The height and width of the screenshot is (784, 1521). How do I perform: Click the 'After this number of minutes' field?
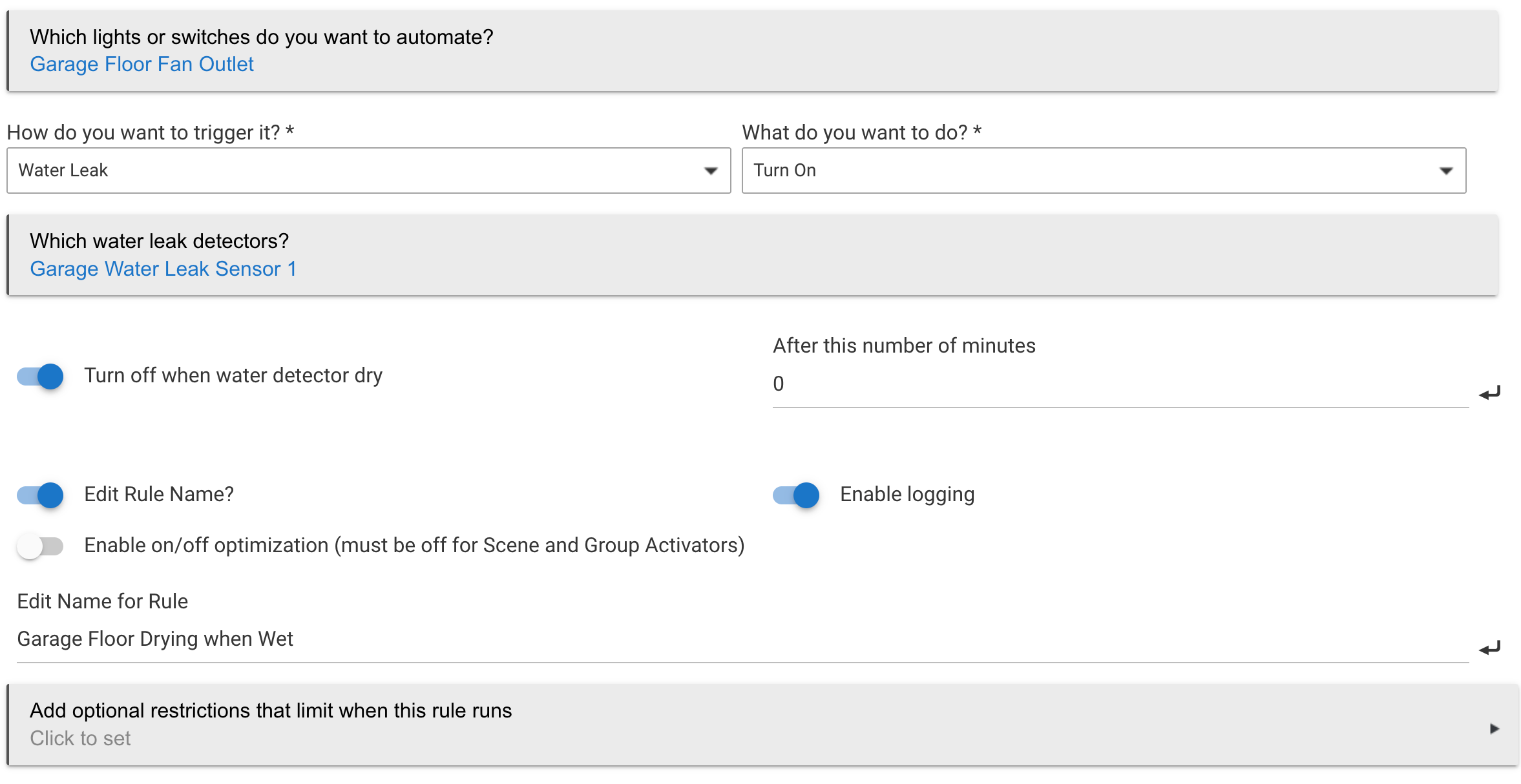pos(1119,384)
